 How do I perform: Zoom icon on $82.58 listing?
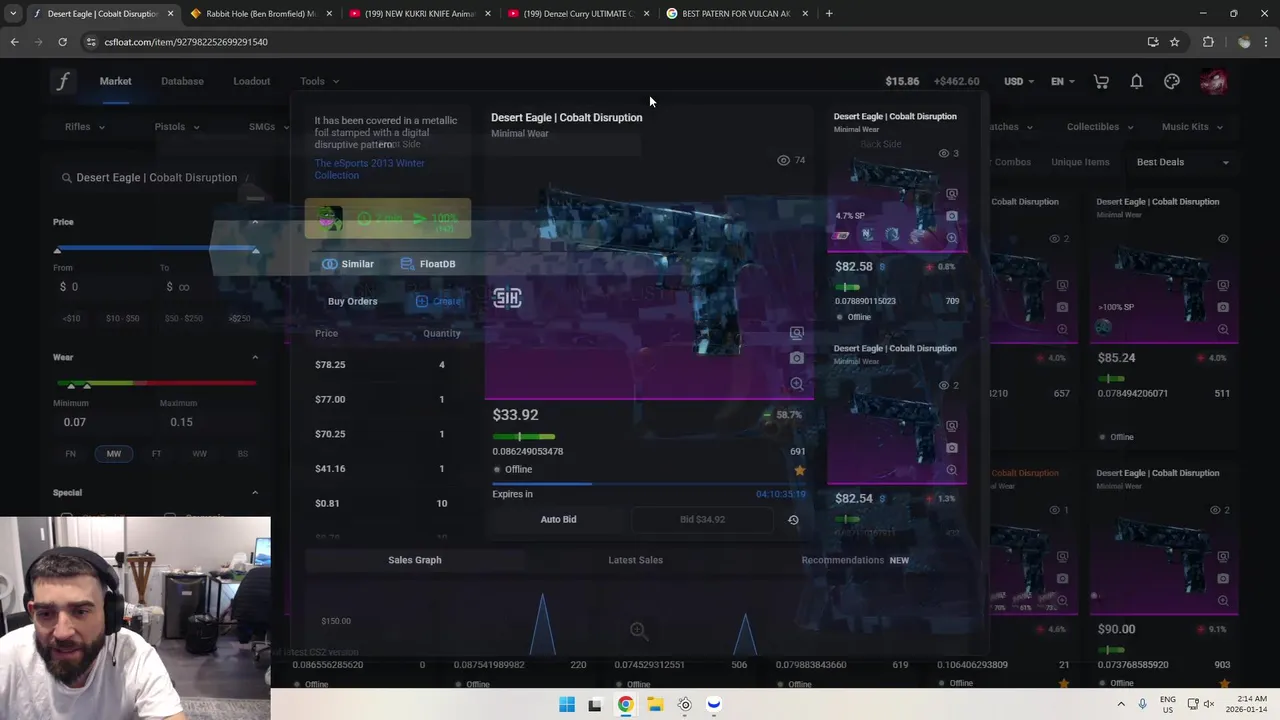(x=952, y=238)
